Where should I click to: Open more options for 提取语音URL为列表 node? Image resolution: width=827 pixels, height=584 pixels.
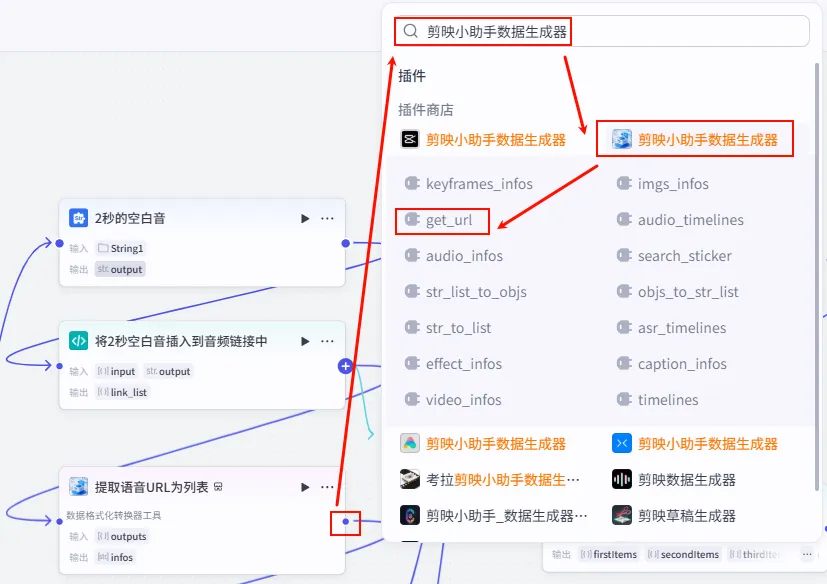tap(327, 487)
